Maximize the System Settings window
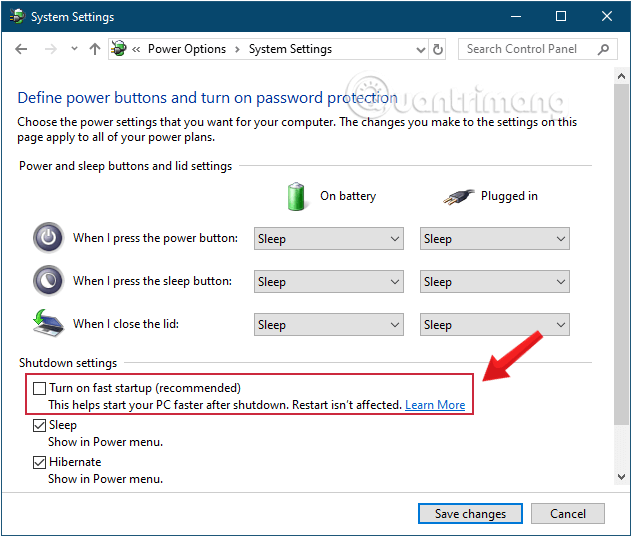The image size is (632, 537). 561,17
